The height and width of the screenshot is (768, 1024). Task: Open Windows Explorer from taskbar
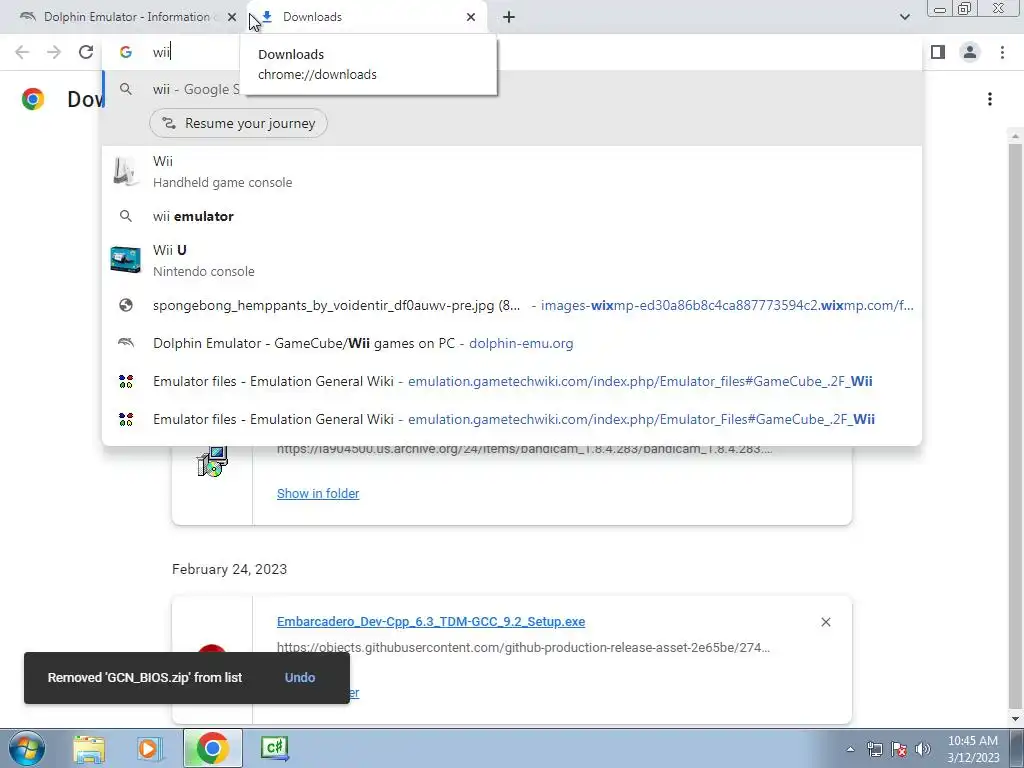(89, 748)
